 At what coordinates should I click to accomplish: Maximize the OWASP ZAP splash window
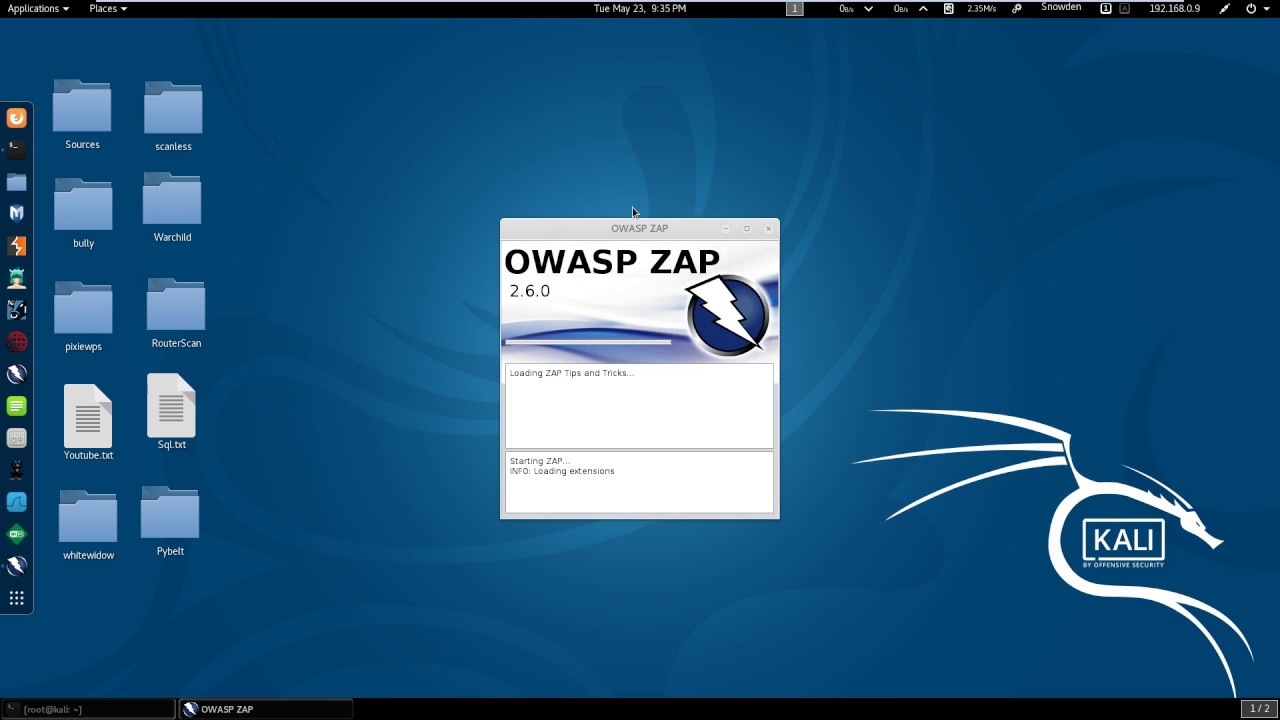point(747,229)
